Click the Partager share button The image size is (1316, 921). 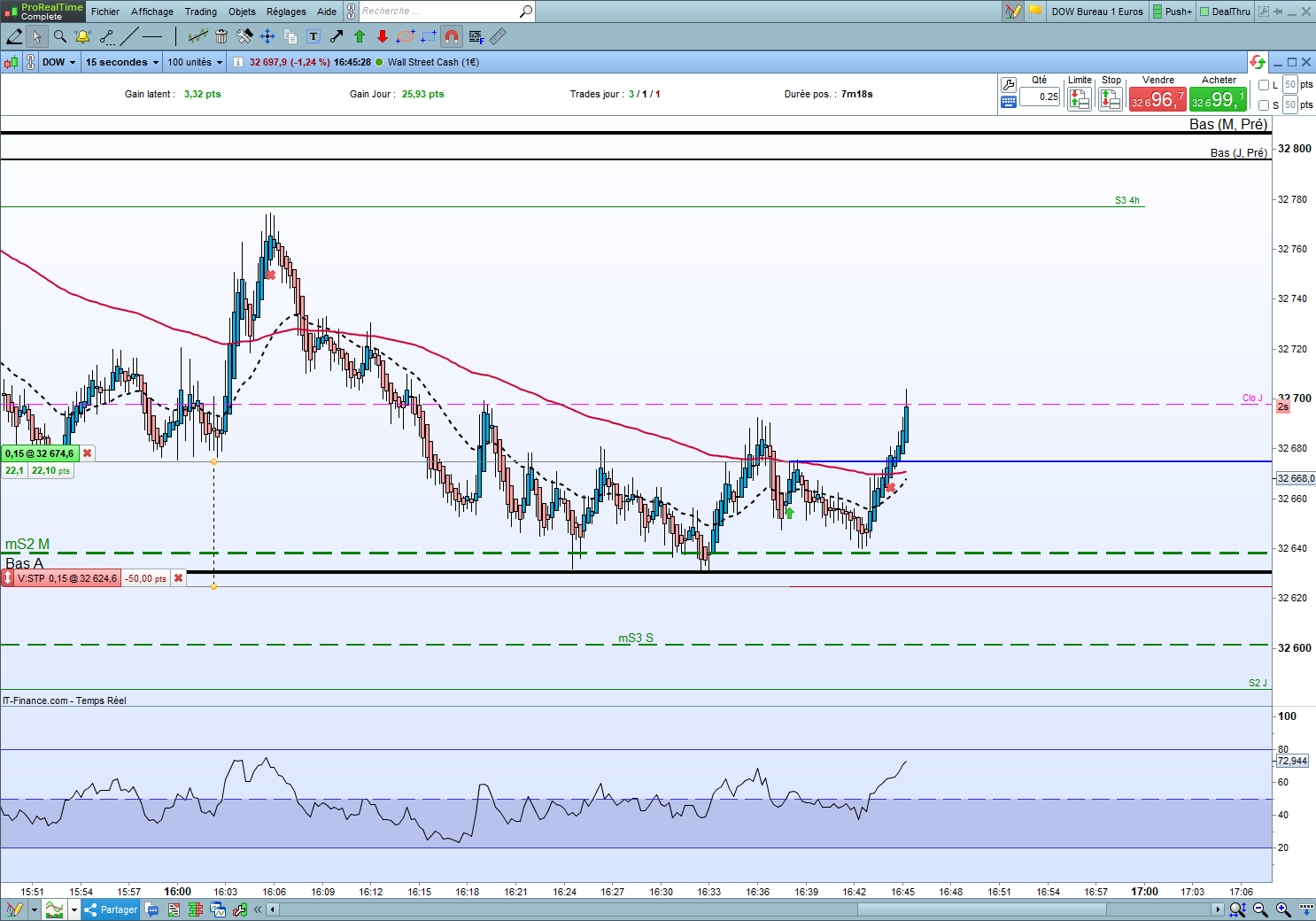tap(111, 909)
